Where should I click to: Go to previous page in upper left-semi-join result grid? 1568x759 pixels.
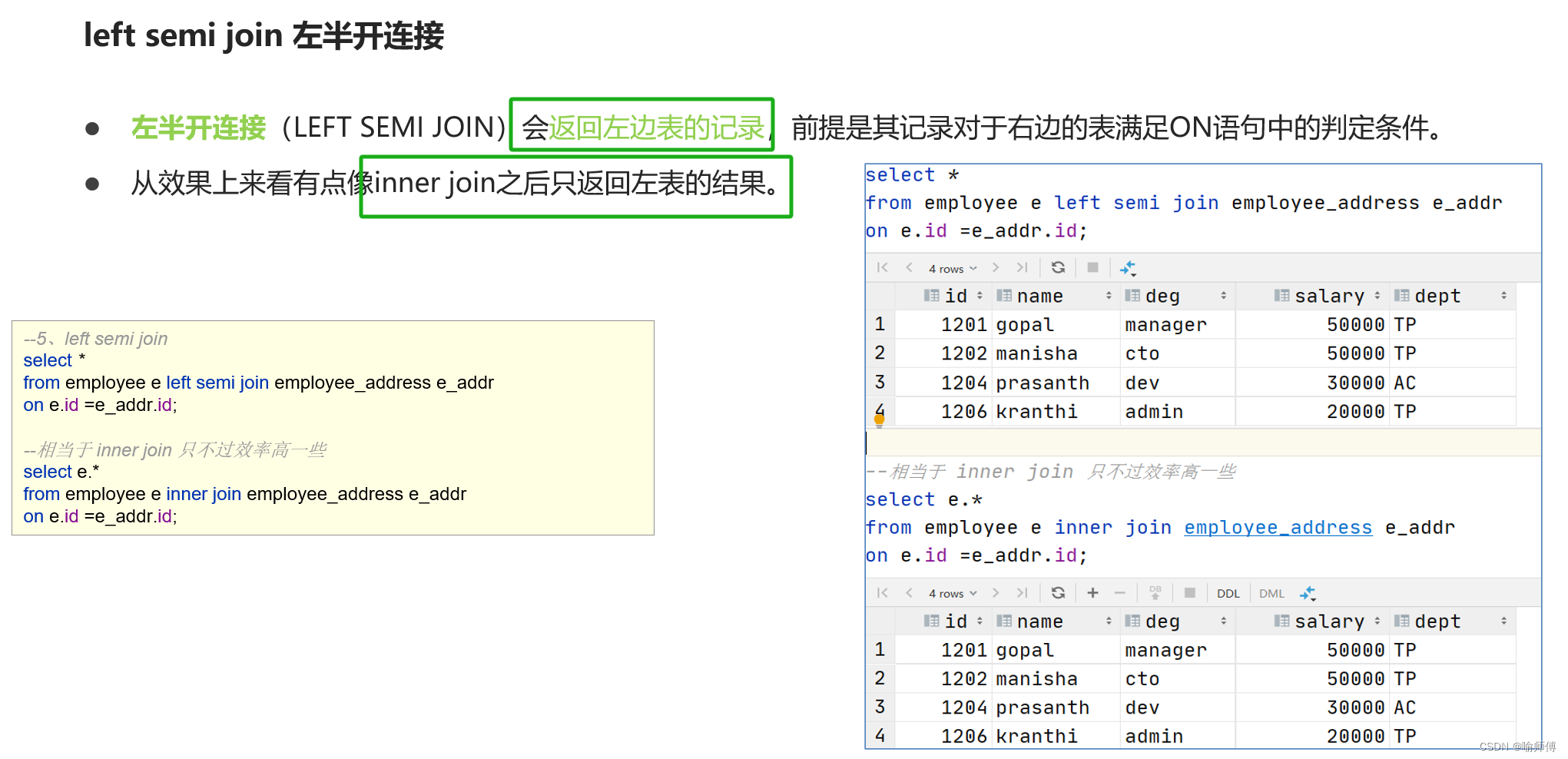pyautogui.click(x=909, y=267)
